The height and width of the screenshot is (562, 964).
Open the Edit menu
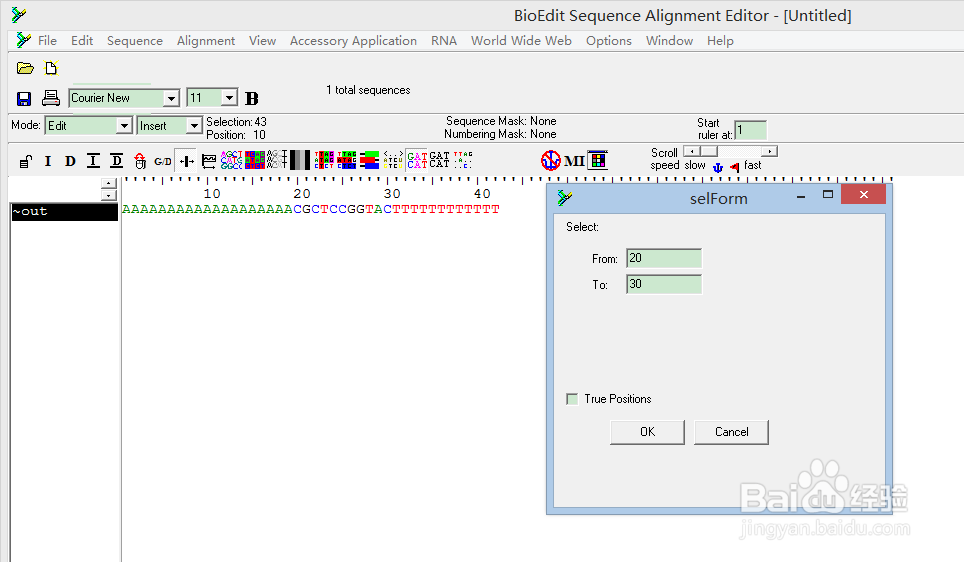(x=82, y=41)
